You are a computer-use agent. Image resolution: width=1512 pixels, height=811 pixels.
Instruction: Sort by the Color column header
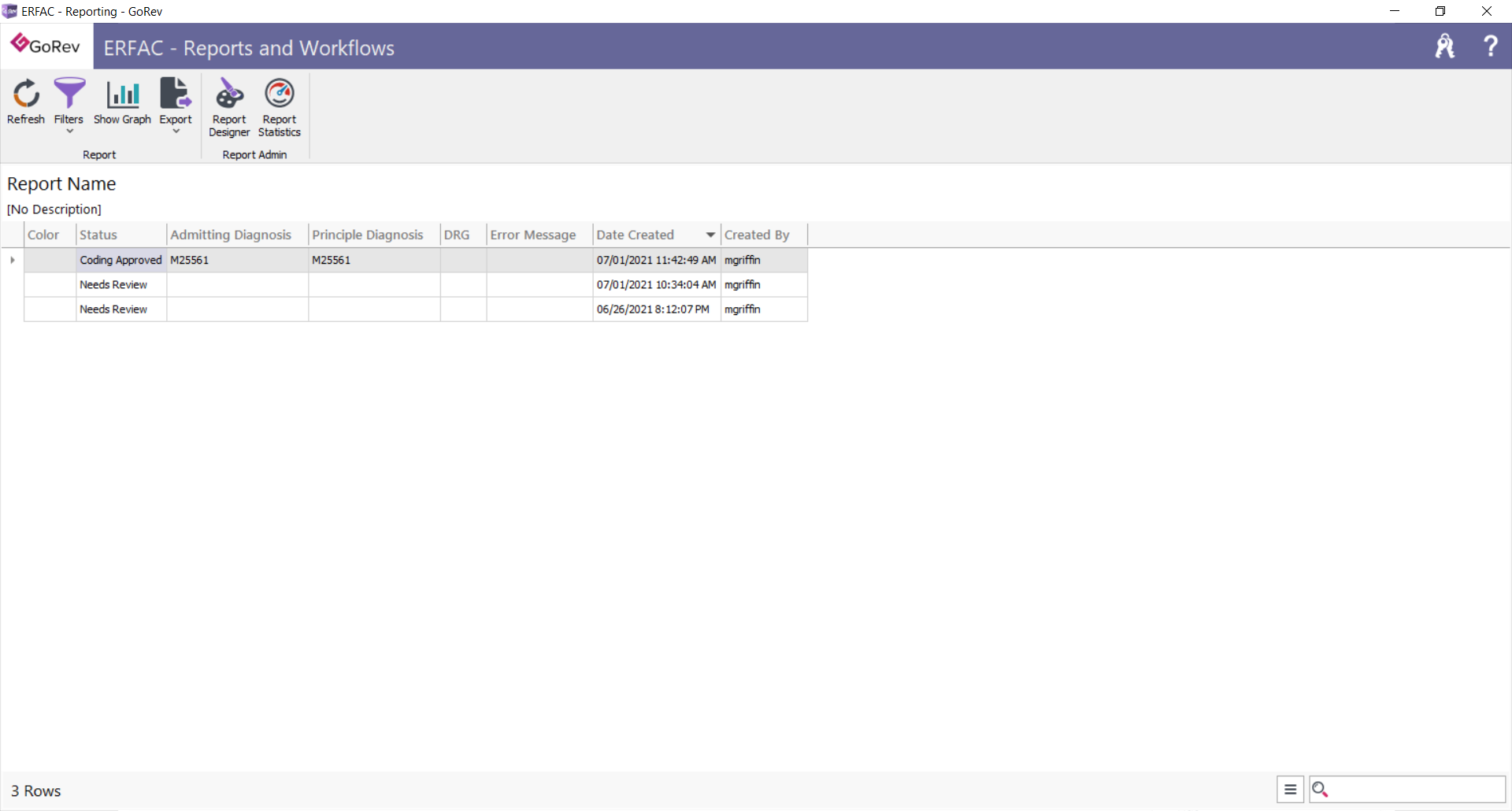[50, 235]
